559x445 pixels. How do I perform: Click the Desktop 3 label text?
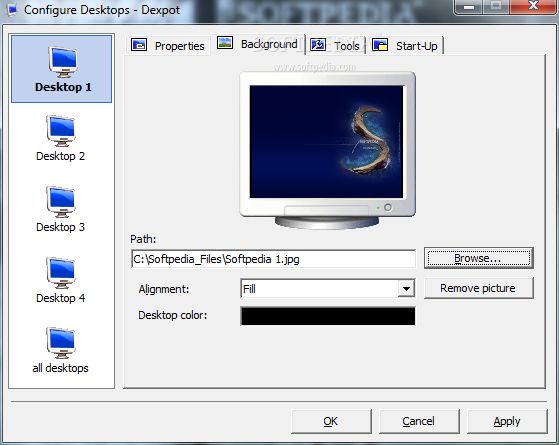click(61, 227)
